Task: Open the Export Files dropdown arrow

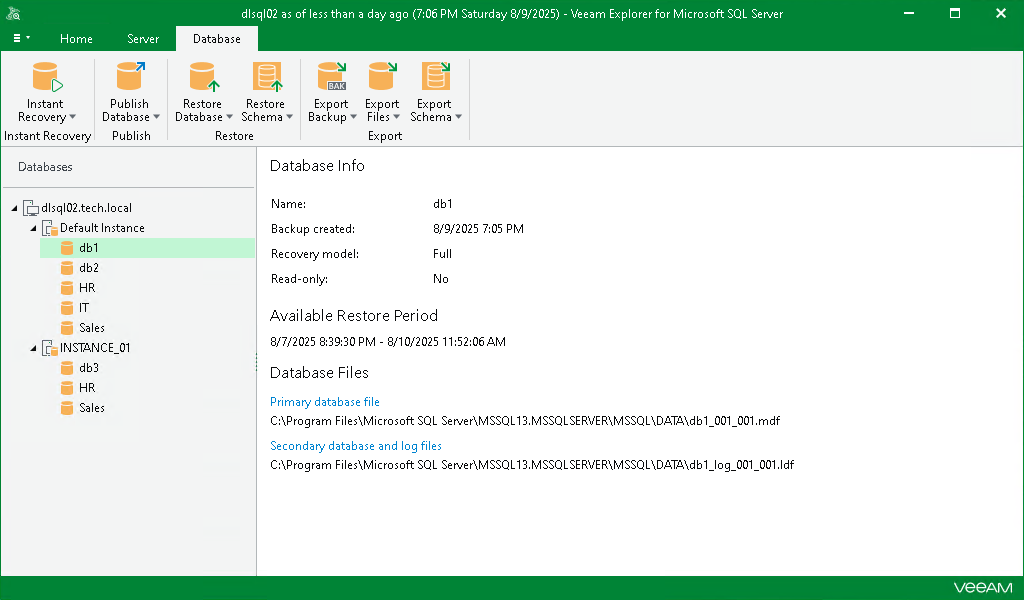Action: tap(396, 118)
